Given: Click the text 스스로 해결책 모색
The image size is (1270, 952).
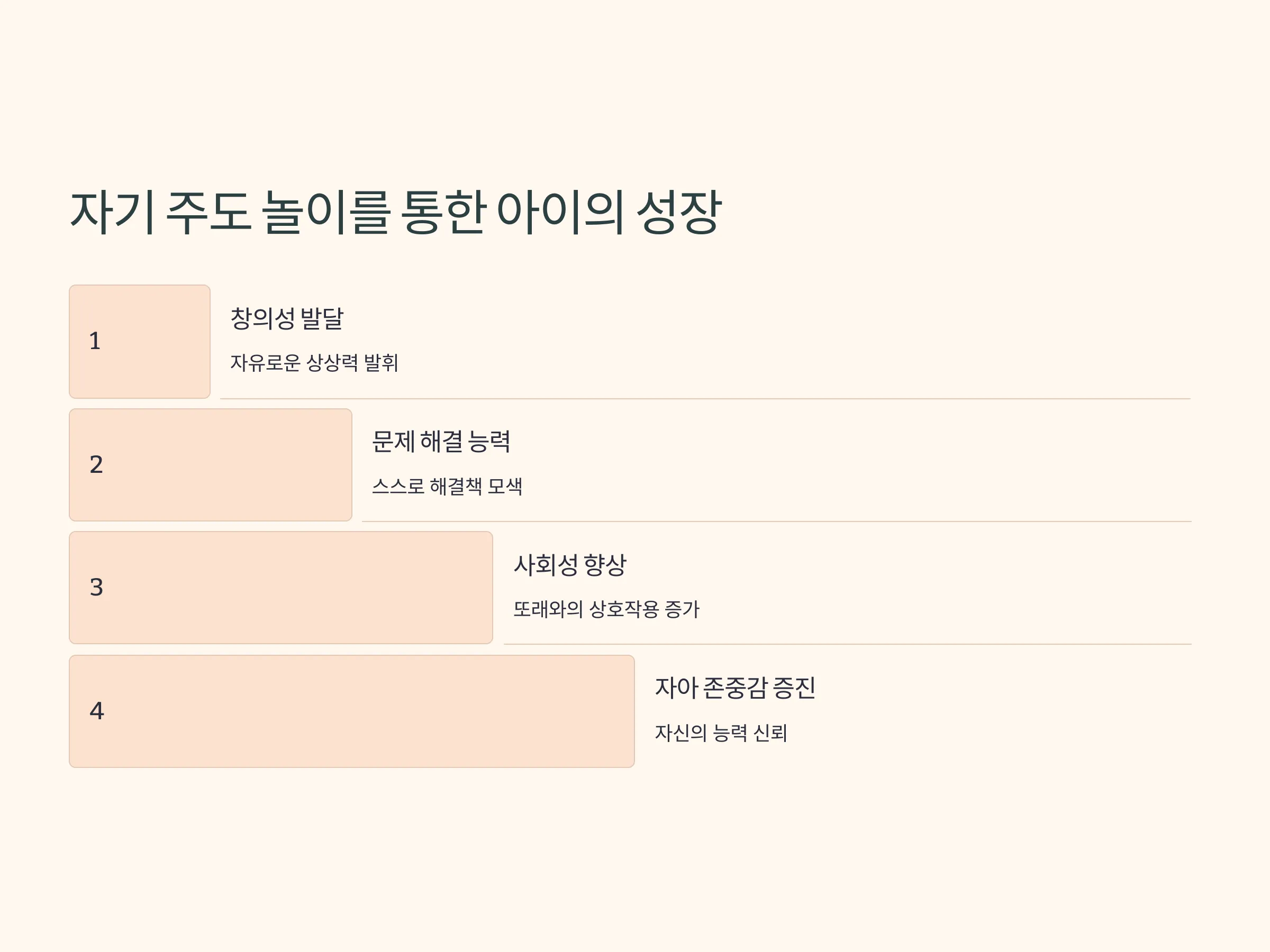Looking at the screenshot, I should (447, 486).
